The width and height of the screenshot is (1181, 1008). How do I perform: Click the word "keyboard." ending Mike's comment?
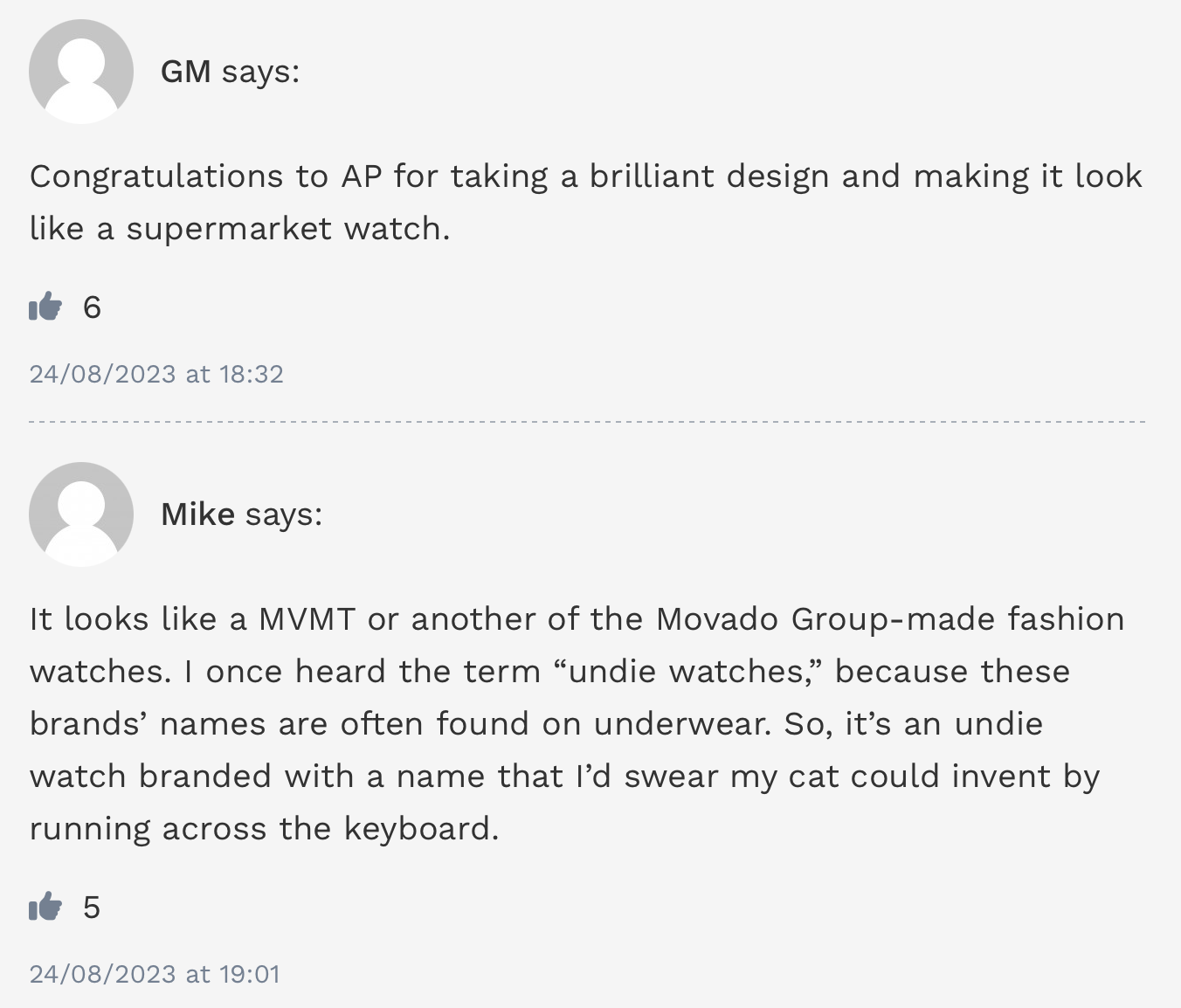pyautogui.click(x=421, y=829)
